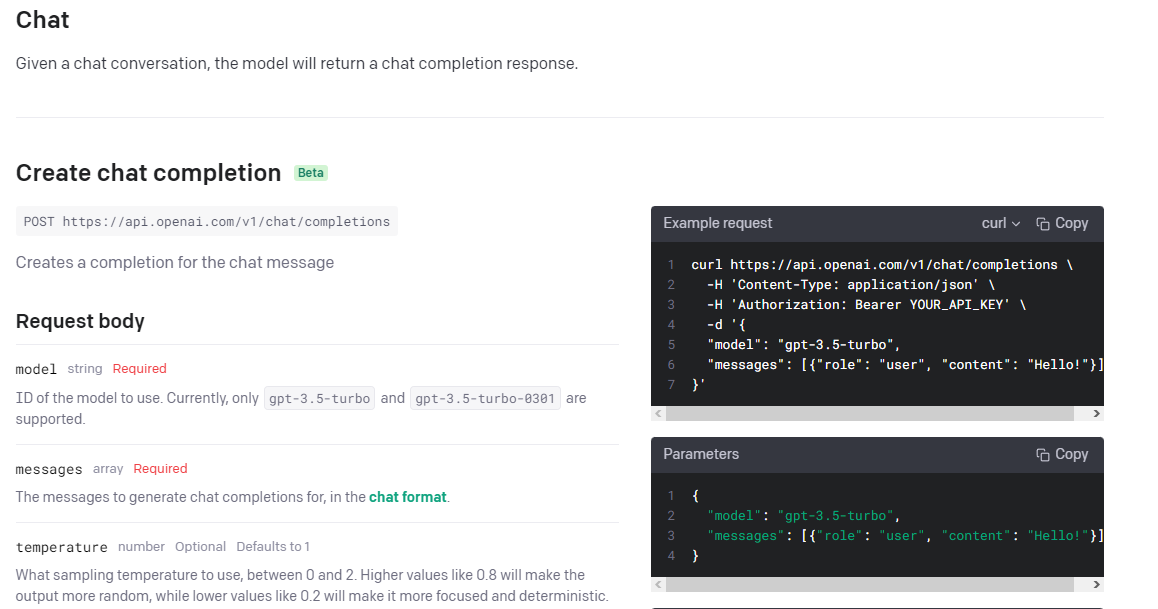Click the Defaults to 1 text
Screen dimensions: 1158x609
tap(273, 546)
